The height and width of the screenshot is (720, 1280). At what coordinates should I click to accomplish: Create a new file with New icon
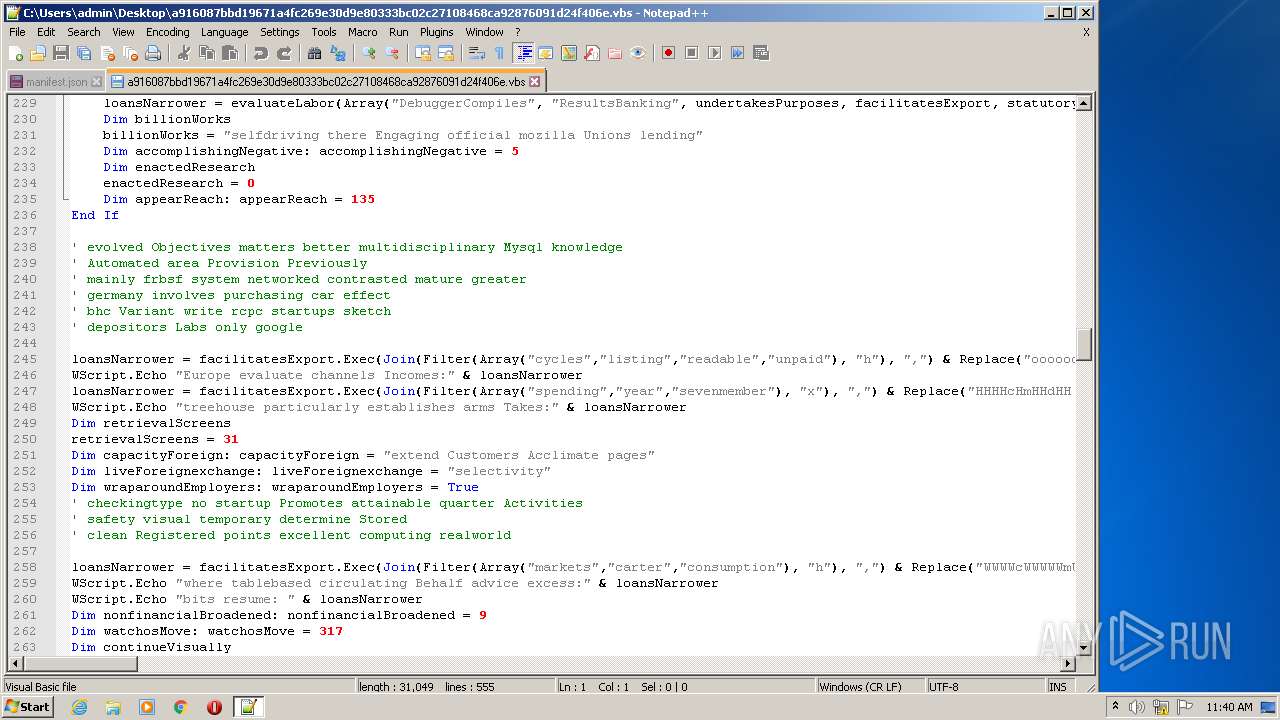tap(16, 53)
